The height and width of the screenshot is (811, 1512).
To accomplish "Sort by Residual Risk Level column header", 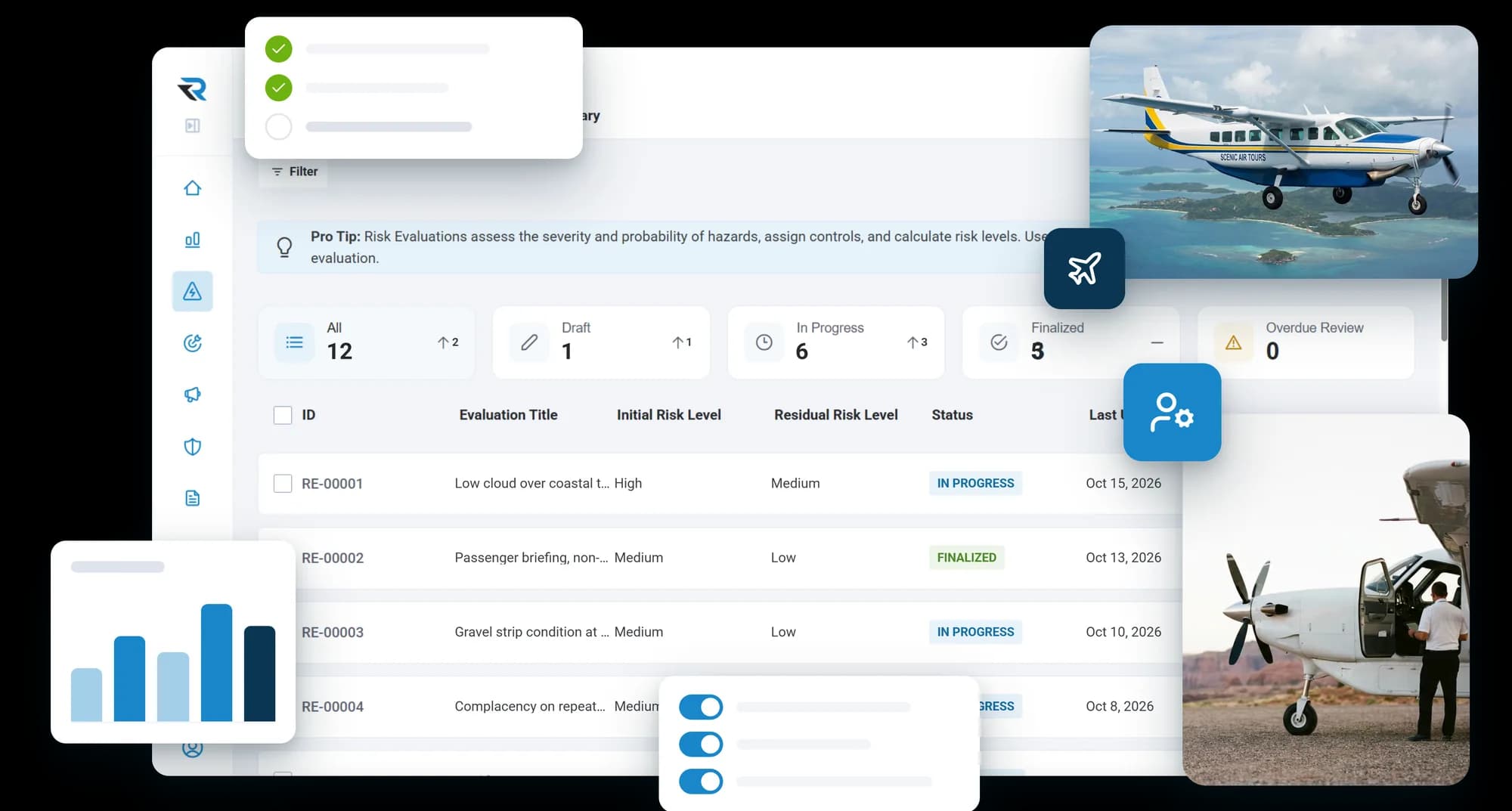I will [x=836, y=415].
